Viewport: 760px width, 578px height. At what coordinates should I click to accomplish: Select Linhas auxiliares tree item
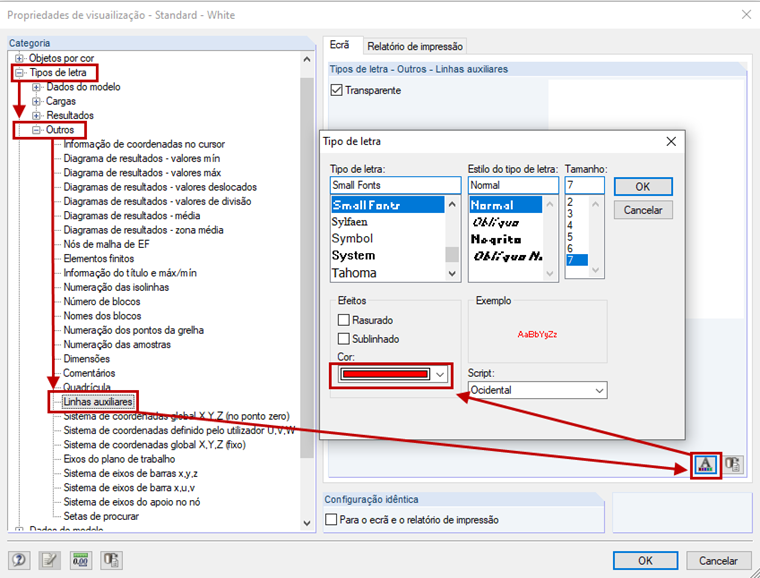98,402
